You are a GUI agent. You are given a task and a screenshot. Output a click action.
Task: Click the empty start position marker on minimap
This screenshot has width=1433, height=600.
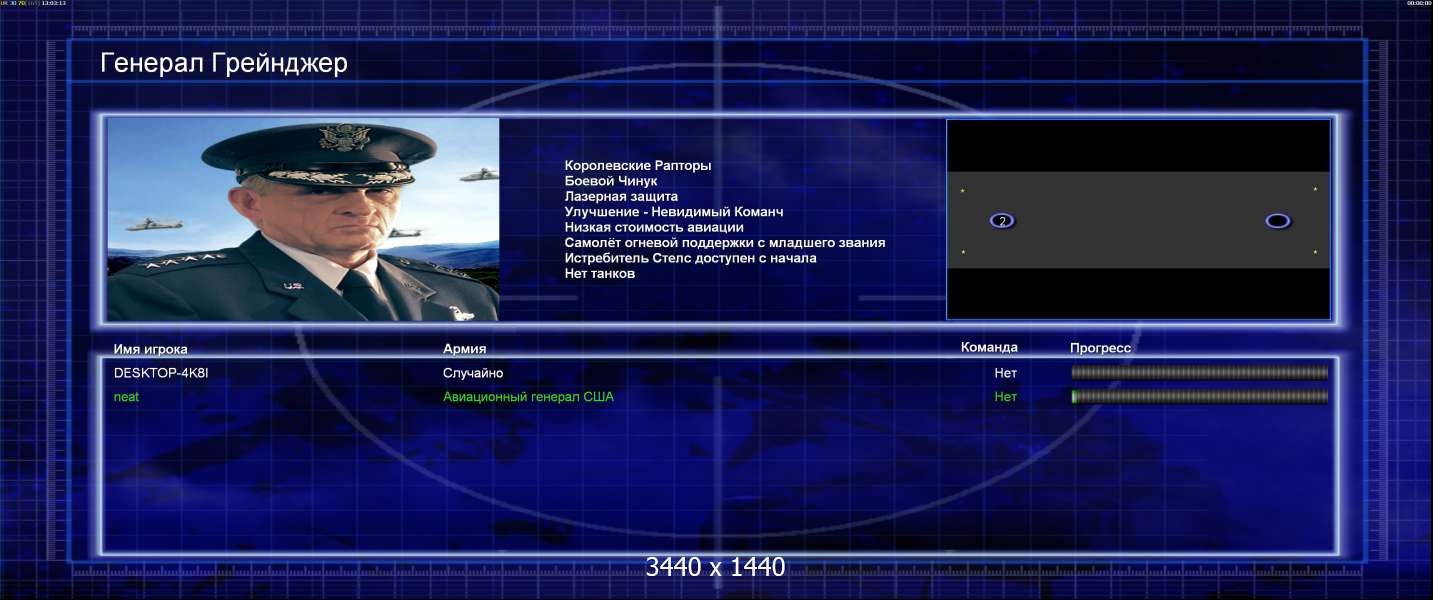[1278, 221]
